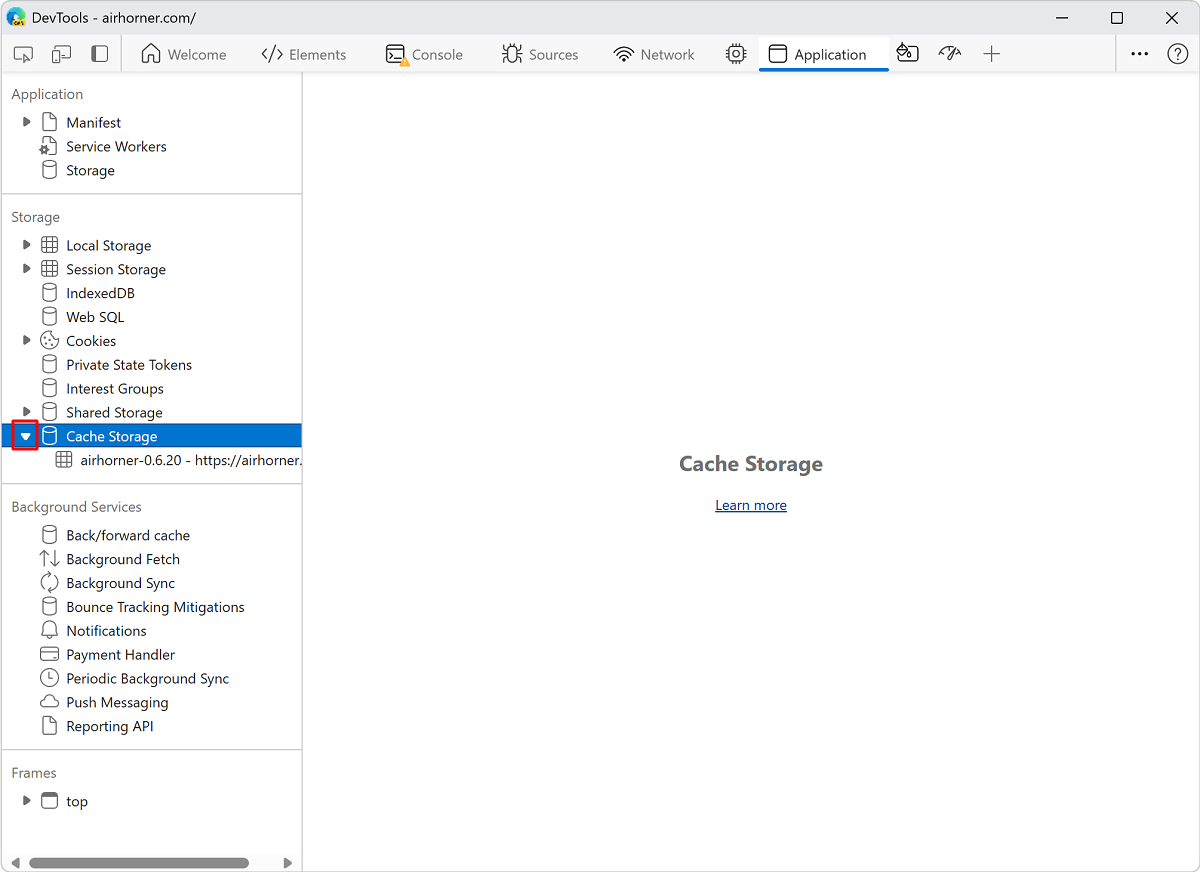Click the Inspect element picker icon
The image size is (1200, 872).
coord(24,54)
